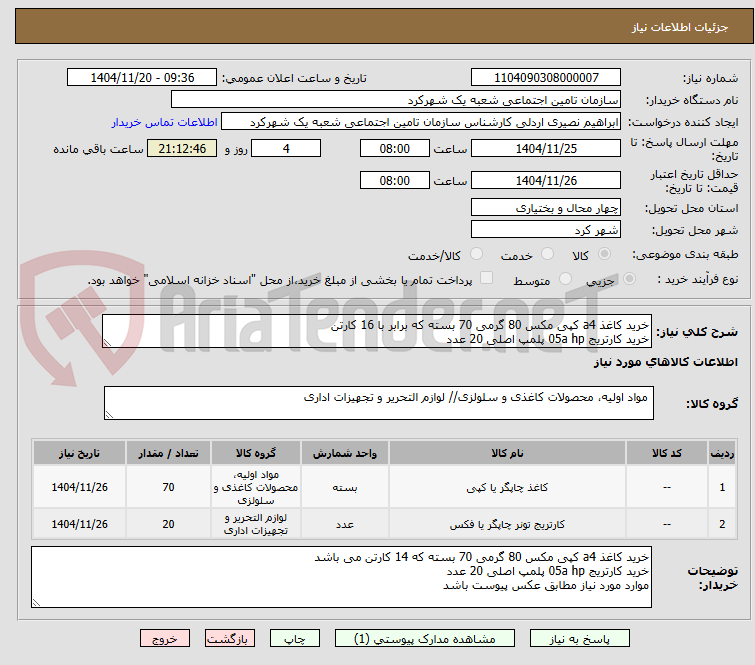This screenshot has width=755, height=665.
Task: Click response deadline date 1404/11/25 field
Action: 546,148
